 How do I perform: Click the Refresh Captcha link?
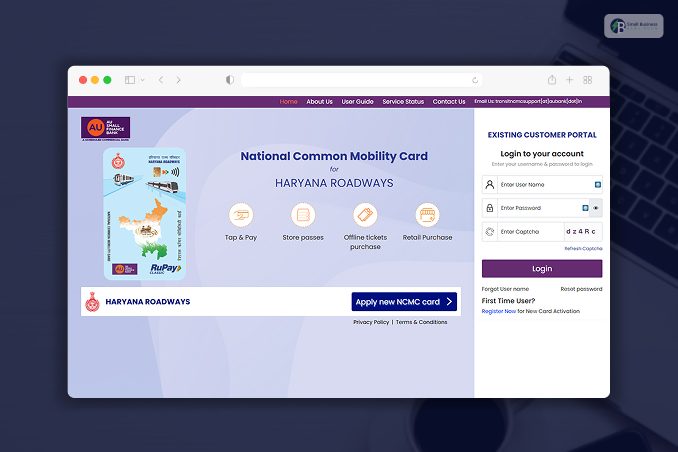point(583,249)
